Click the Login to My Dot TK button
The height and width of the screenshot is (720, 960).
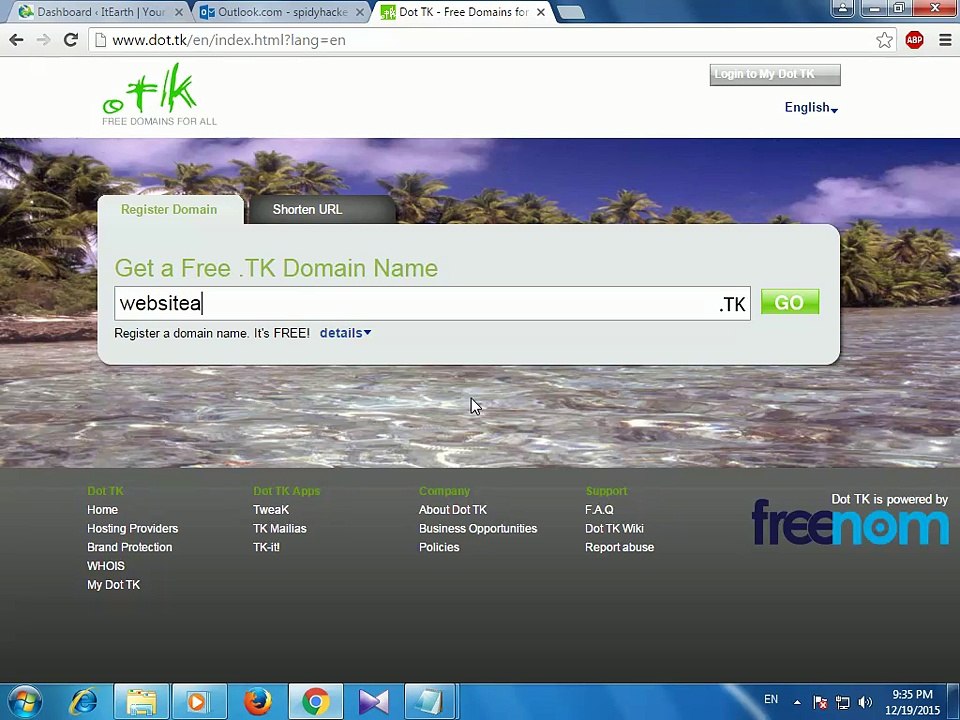pyautogui.click(x=774, y=75)
